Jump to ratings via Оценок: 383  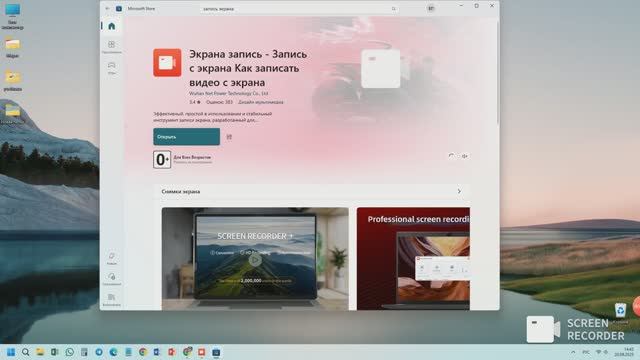pyautogui.click(x=219, y=102)
